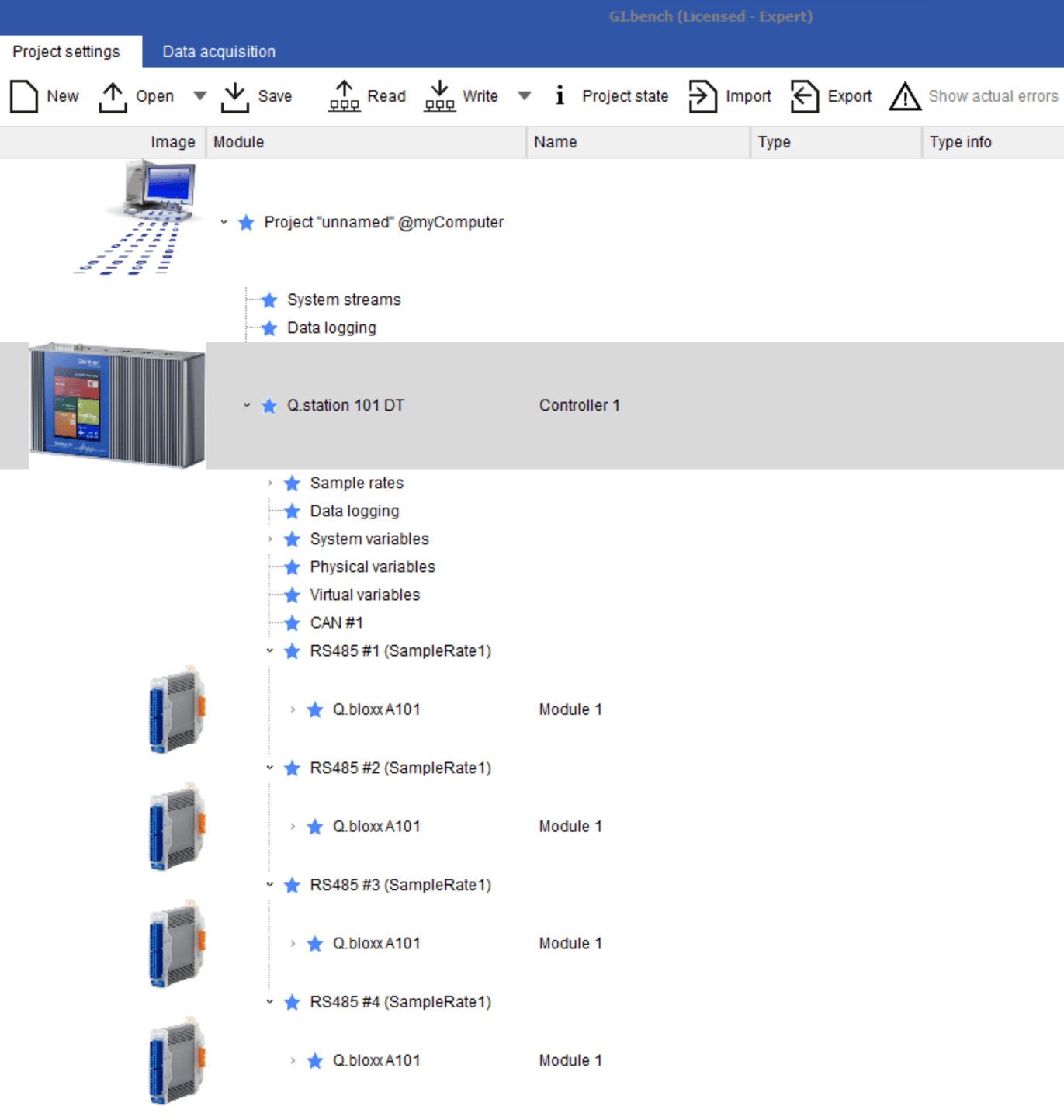Click the Save icon in toolbar
This screenshot has width=1064, height=1120.
(x=234, y=96)
